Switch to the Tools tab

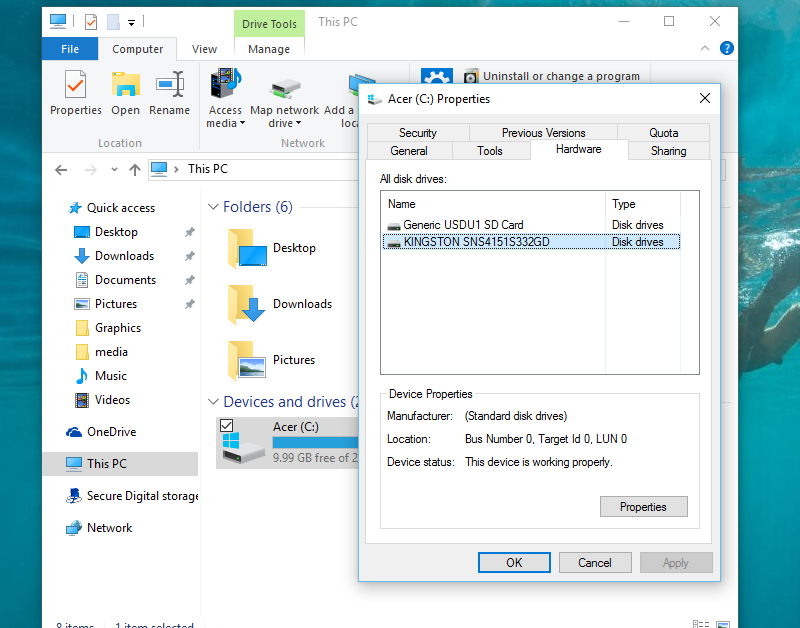[x=489, y=151]
